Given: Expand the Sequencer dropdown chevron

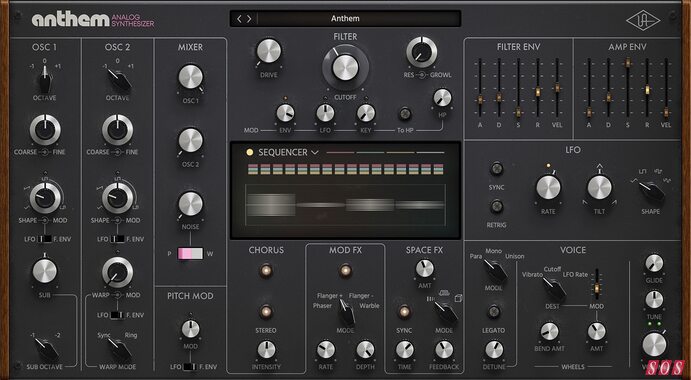Looking at the screenshot, I should coord(315,153).
